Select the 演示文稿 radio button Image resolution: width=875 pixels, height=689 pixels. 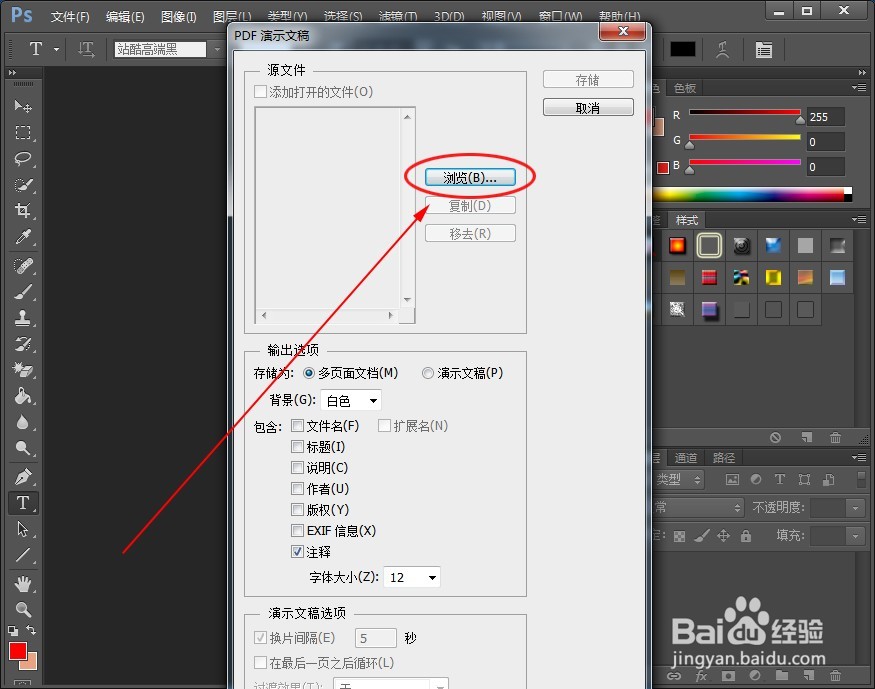click(x=428, y=372)
